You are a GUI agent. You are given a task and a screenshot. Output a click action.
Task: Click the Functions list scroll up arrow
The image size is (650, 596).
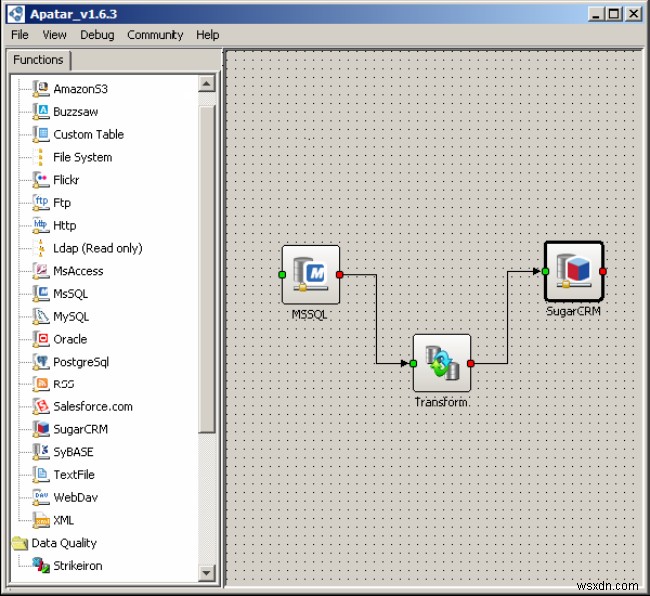206,84
